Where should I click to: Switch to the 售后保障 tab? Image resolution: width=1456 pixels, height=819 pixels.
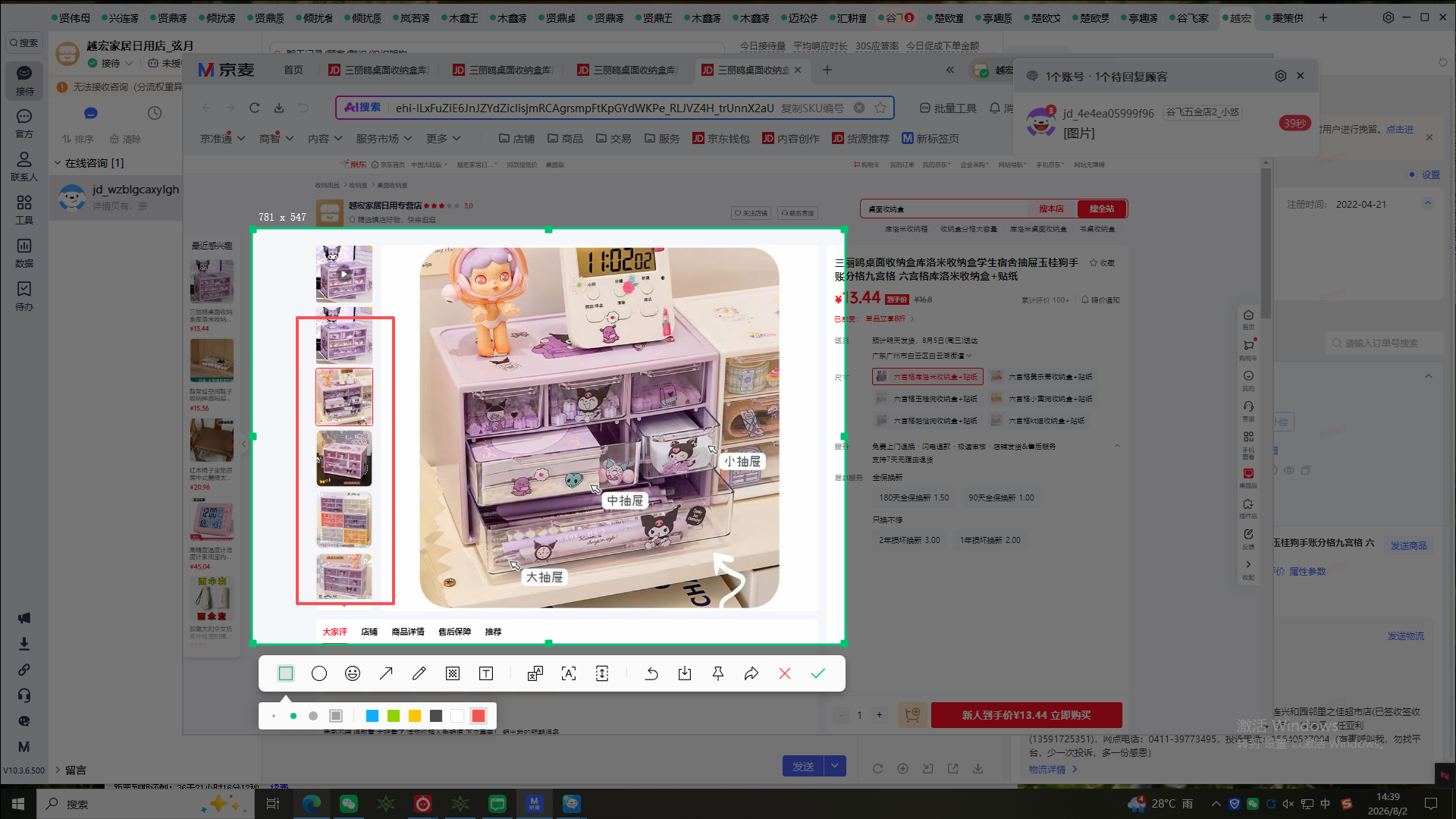tap(455, 632)
